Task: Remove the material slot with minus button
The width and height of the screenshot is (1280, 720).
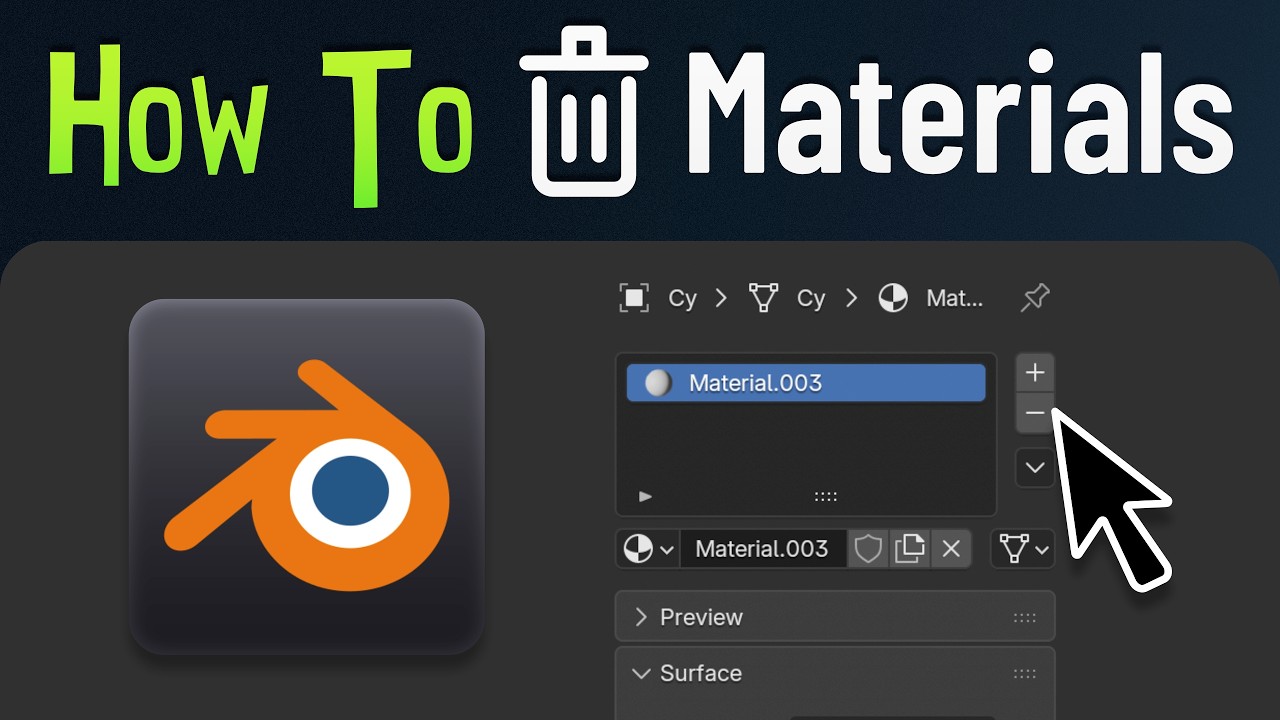Action: coord(1035,413)
